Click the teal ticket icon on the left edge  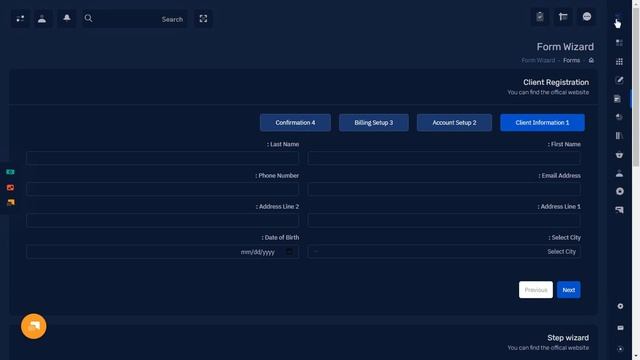point(10,172)
